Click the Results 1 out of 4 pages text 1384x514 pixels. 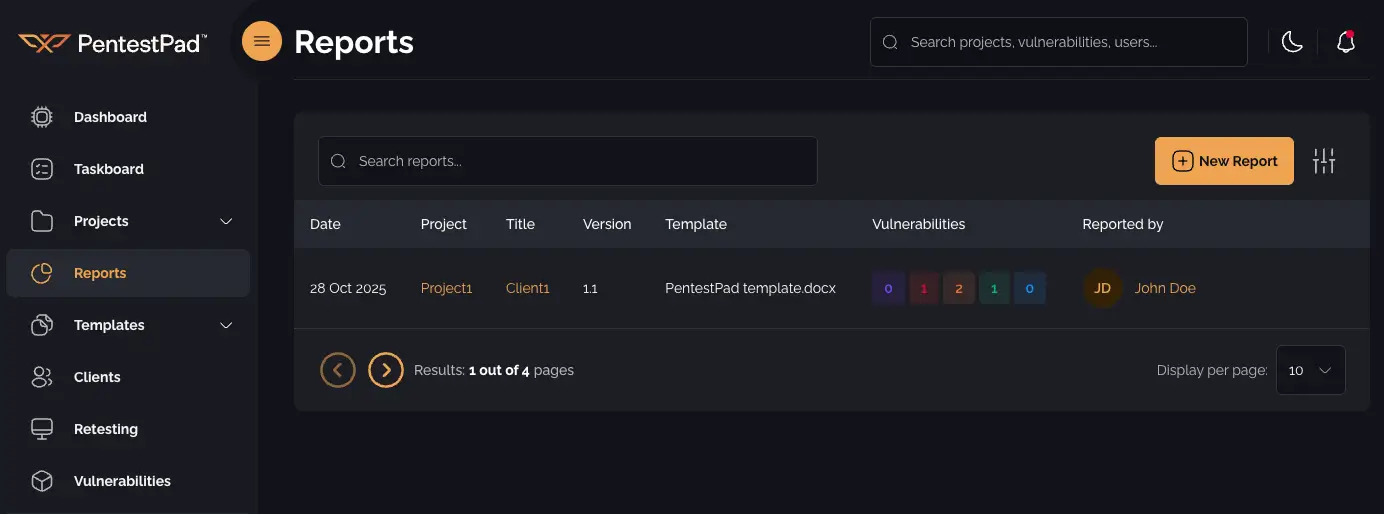494,370
